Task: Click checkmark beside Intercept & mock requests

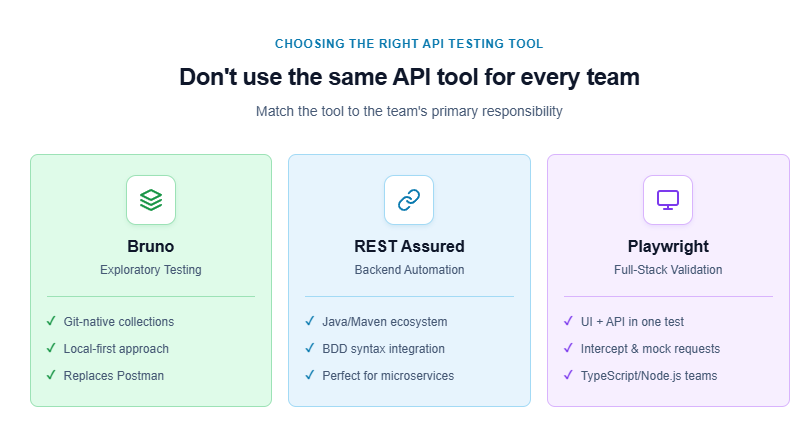Action: pyautogui.click(x=569, y=348)
